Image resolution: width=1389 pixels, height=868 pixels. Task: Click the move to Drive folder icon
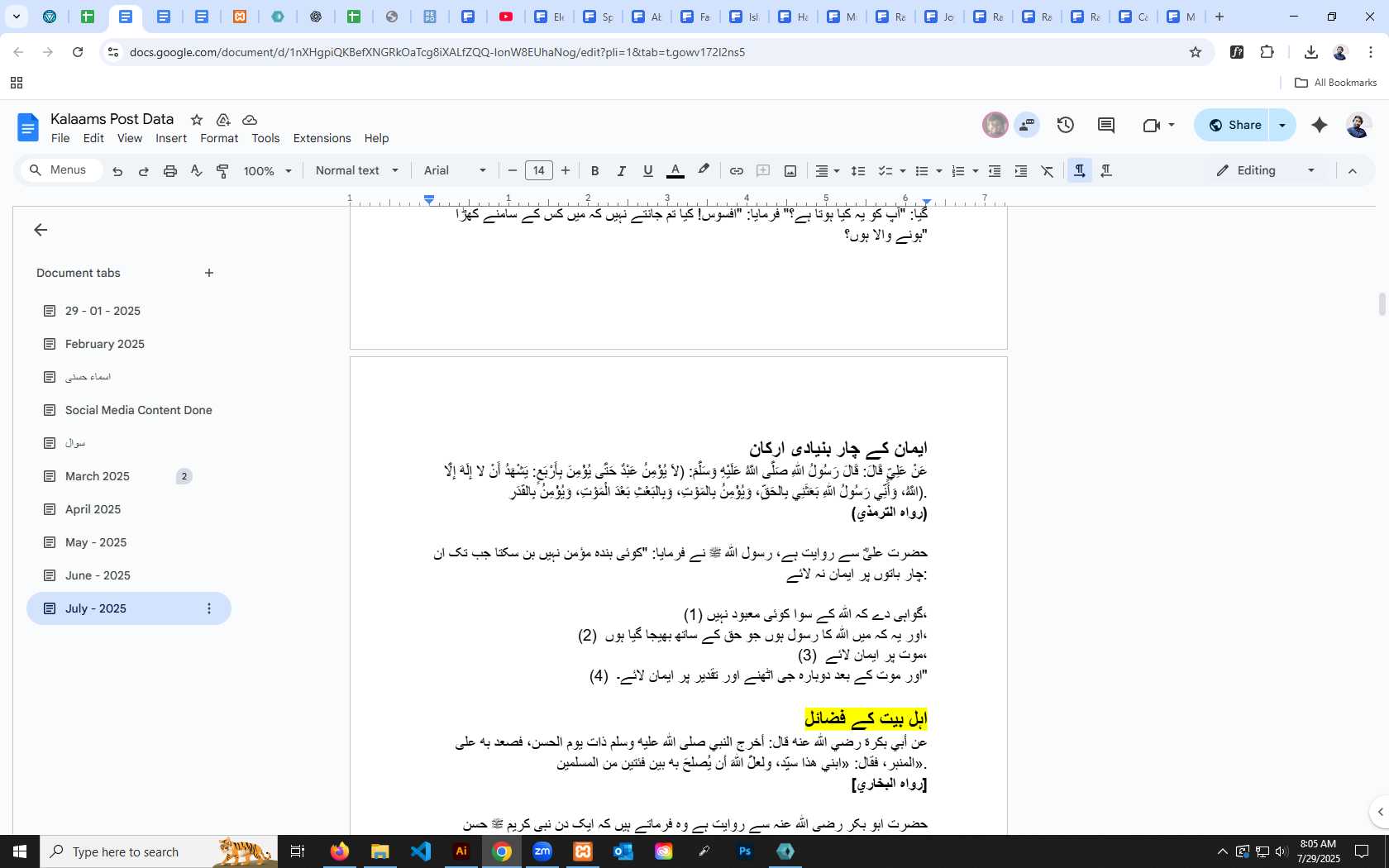tap(223, 120)
